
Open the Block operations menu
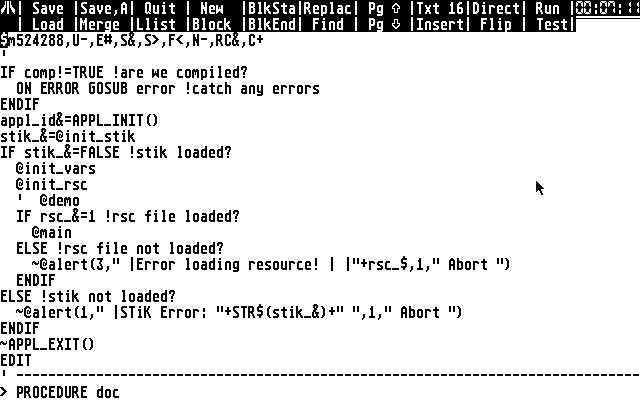[x=212, y=24]
